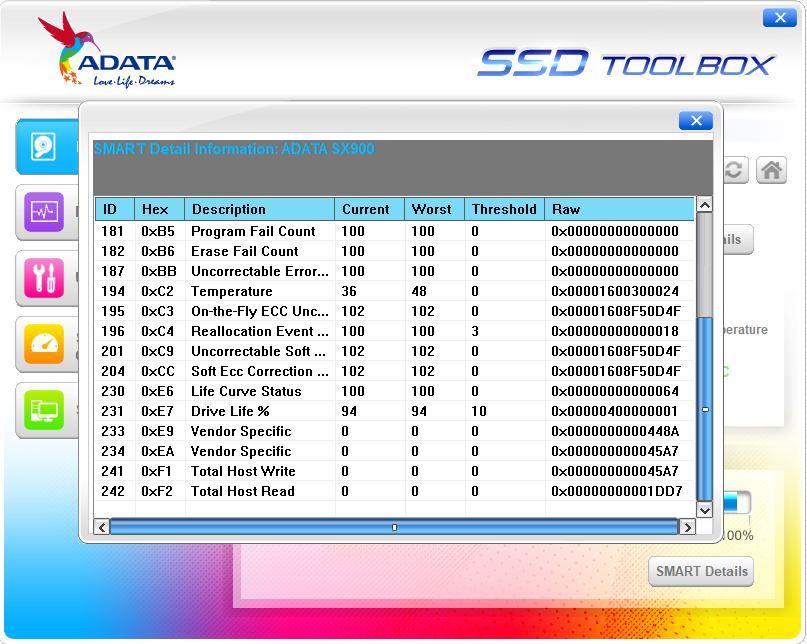Open the Drive Information sidebar icon
The image size is (807, 644).
pos(46,147)
